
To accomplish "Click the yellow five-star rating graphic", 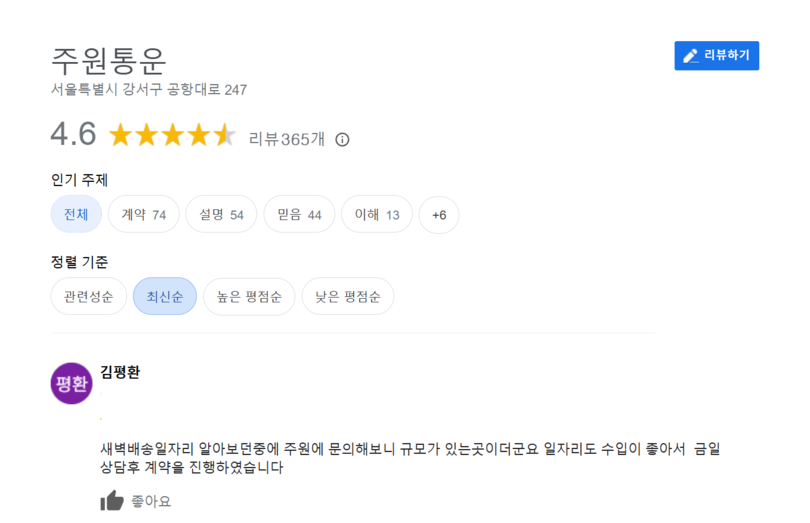I will pos(173,135).
